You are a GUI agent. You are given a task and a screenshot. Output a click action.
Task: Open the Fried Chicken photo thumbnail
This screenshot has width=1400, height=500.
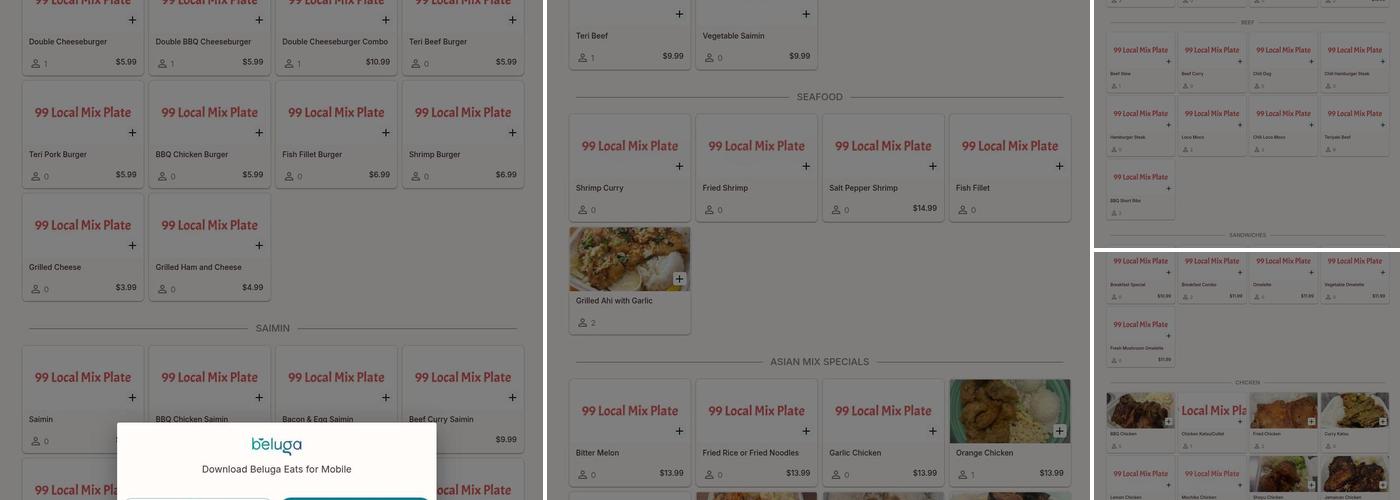point(1282,410)
